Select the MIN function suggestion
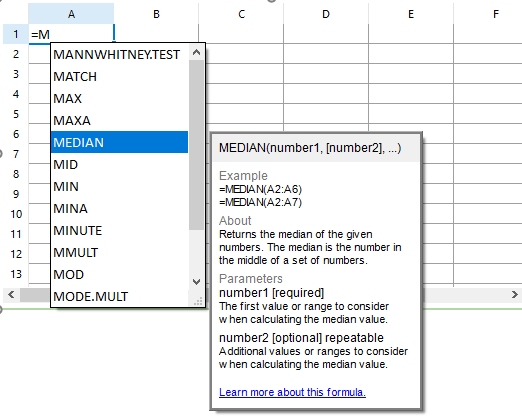 119,186
